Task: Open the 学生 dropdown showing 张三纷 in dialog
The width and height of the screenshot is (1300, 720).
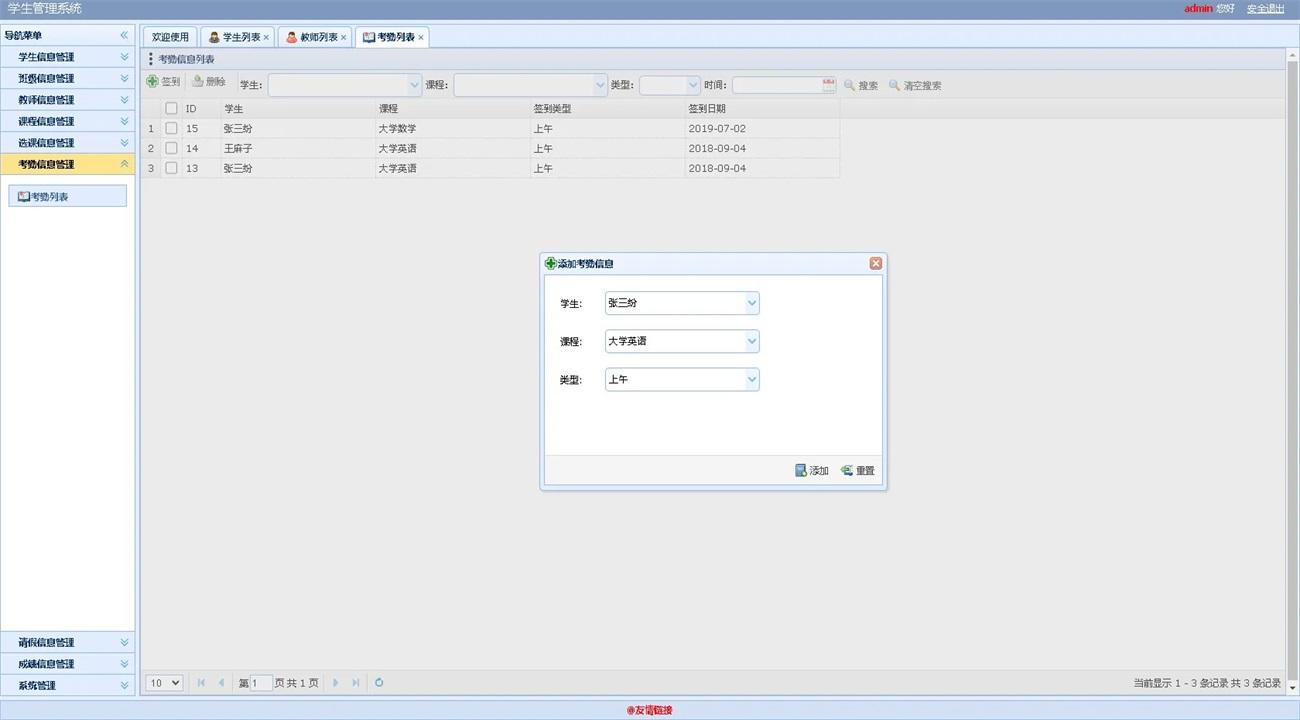Action: (752, 303)
